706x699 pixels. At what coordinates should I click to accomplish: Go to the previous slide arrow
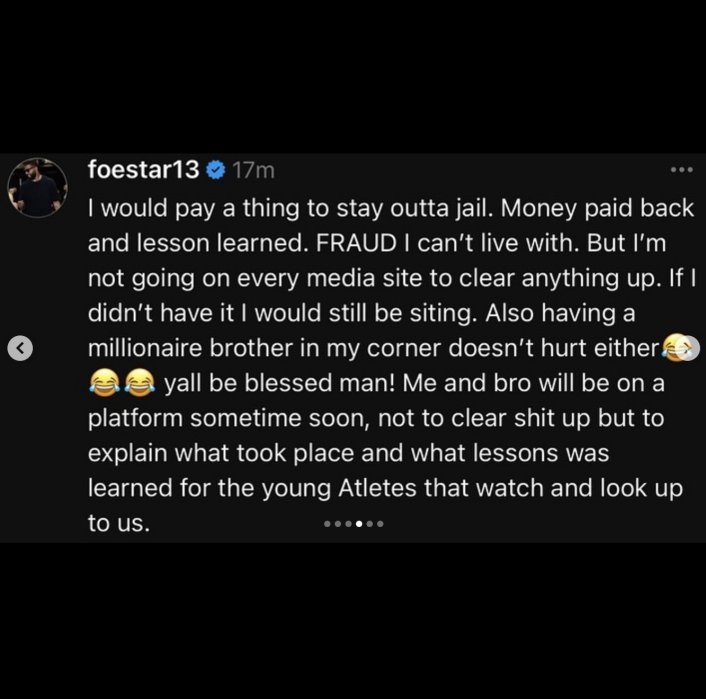[20, 348]
